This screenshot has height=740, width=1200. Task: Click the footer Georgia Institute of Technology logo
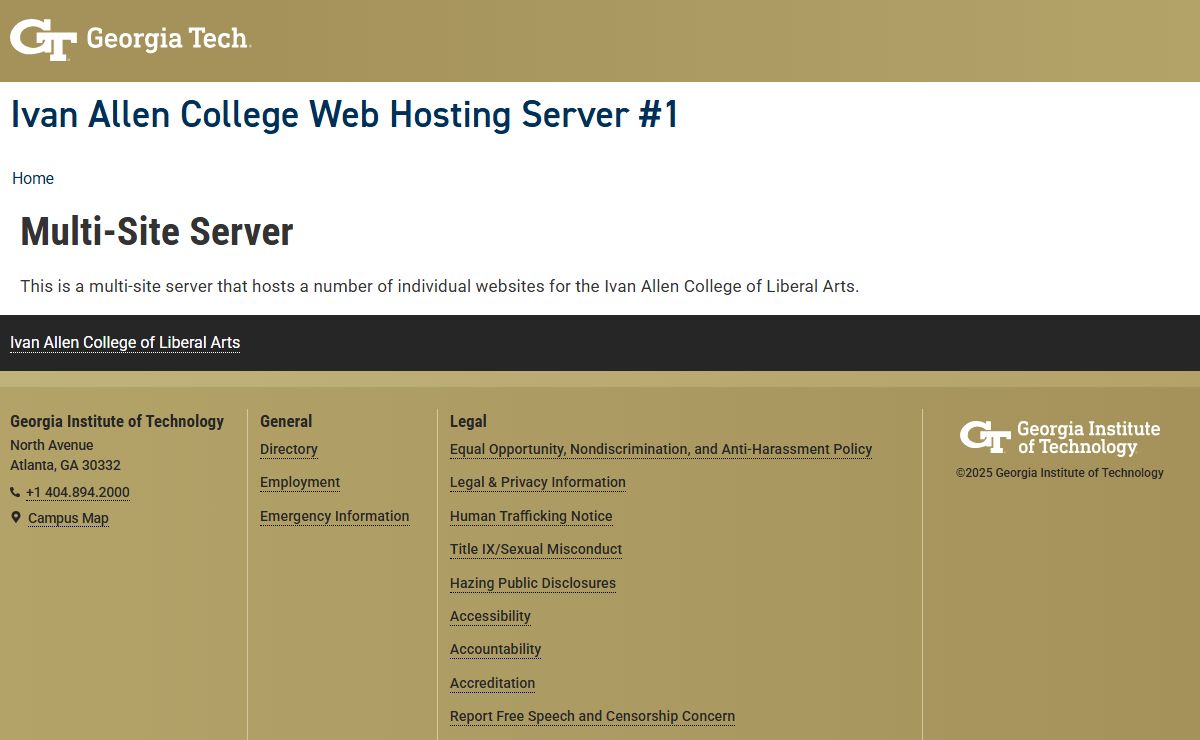pyautogui.click(x=1060, y=438)
